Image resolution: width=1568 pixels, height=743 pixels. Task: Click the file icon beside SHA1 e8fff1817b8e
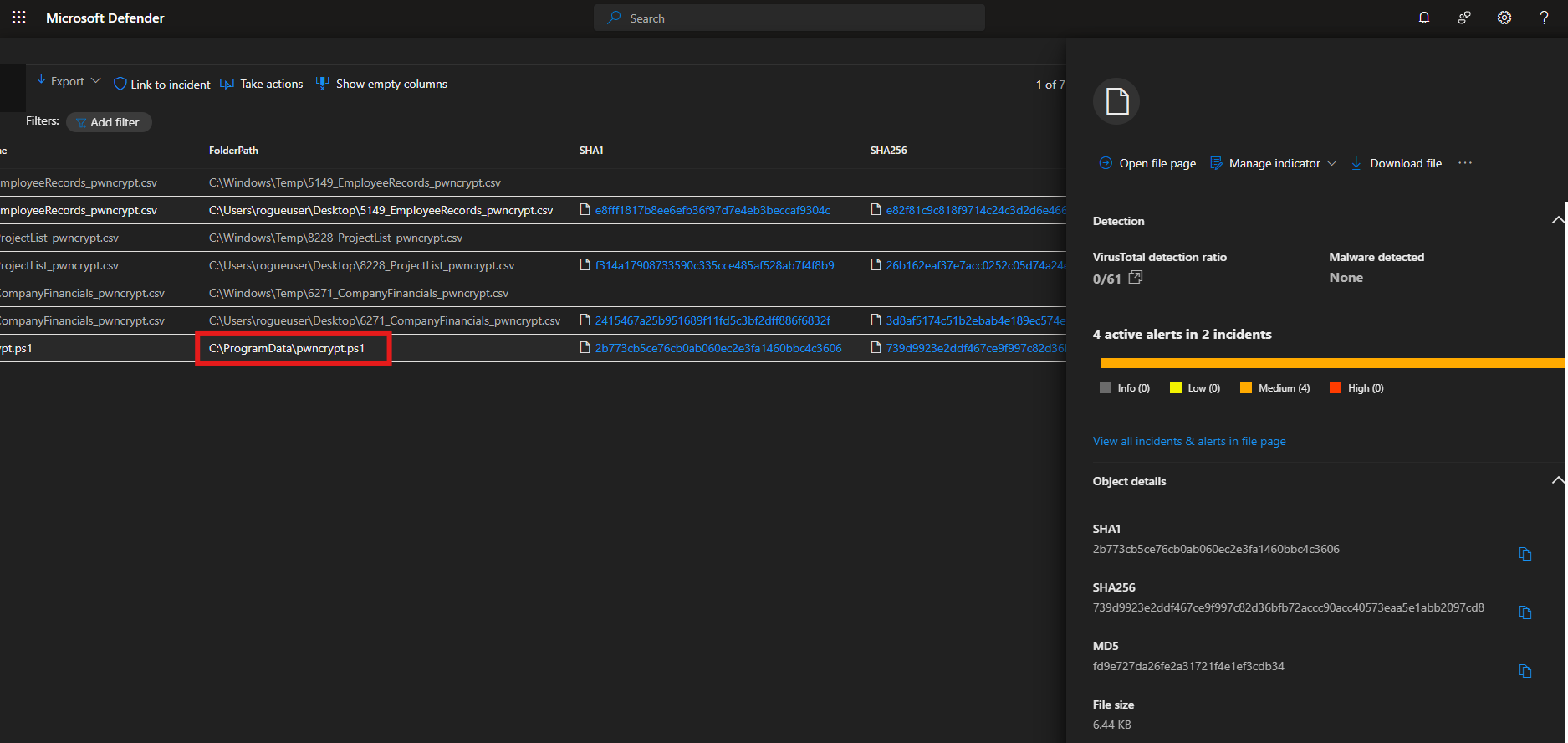click(x=585, y=210)
